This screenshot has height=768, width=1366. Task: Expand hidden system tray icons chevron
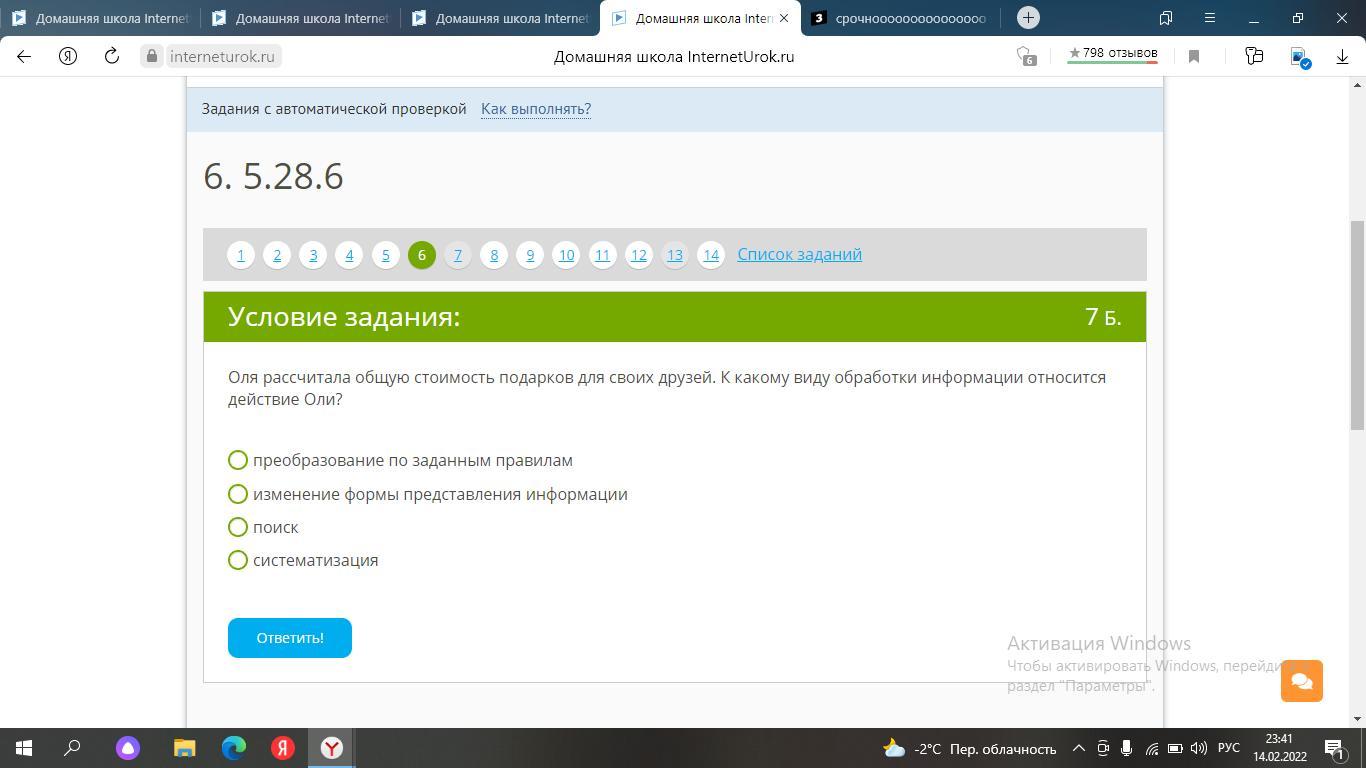point(1078,748)
